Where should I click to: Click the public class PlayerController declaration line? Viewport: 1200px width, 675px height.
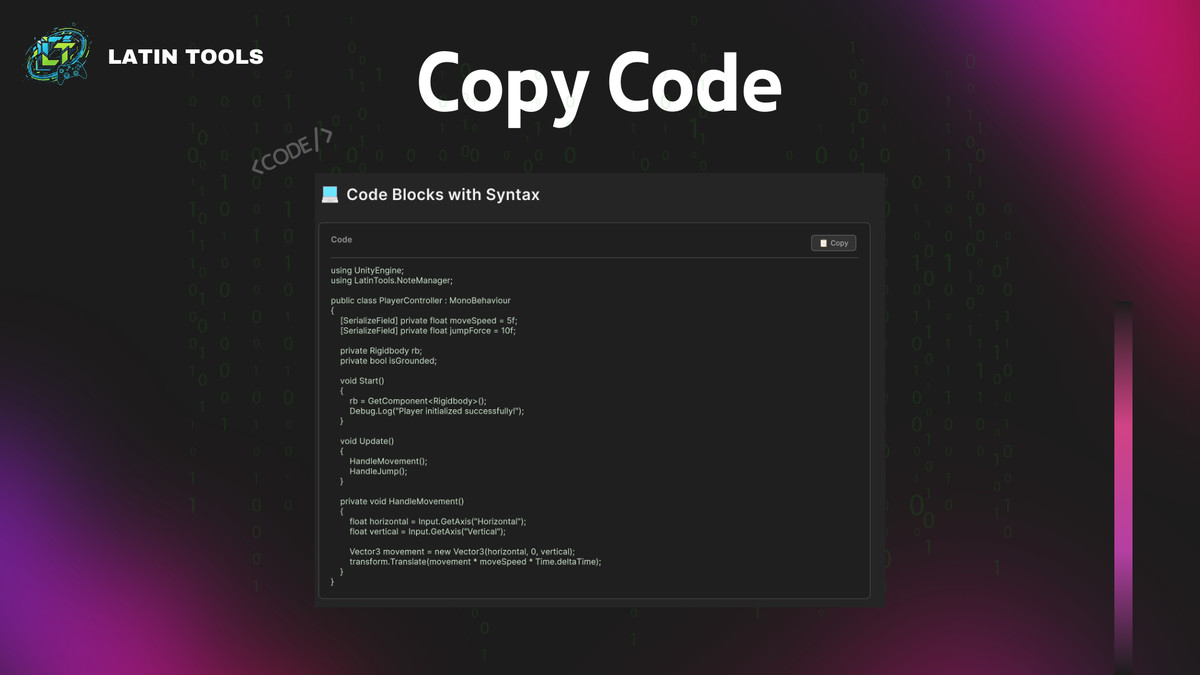click(x=421, y=300)
